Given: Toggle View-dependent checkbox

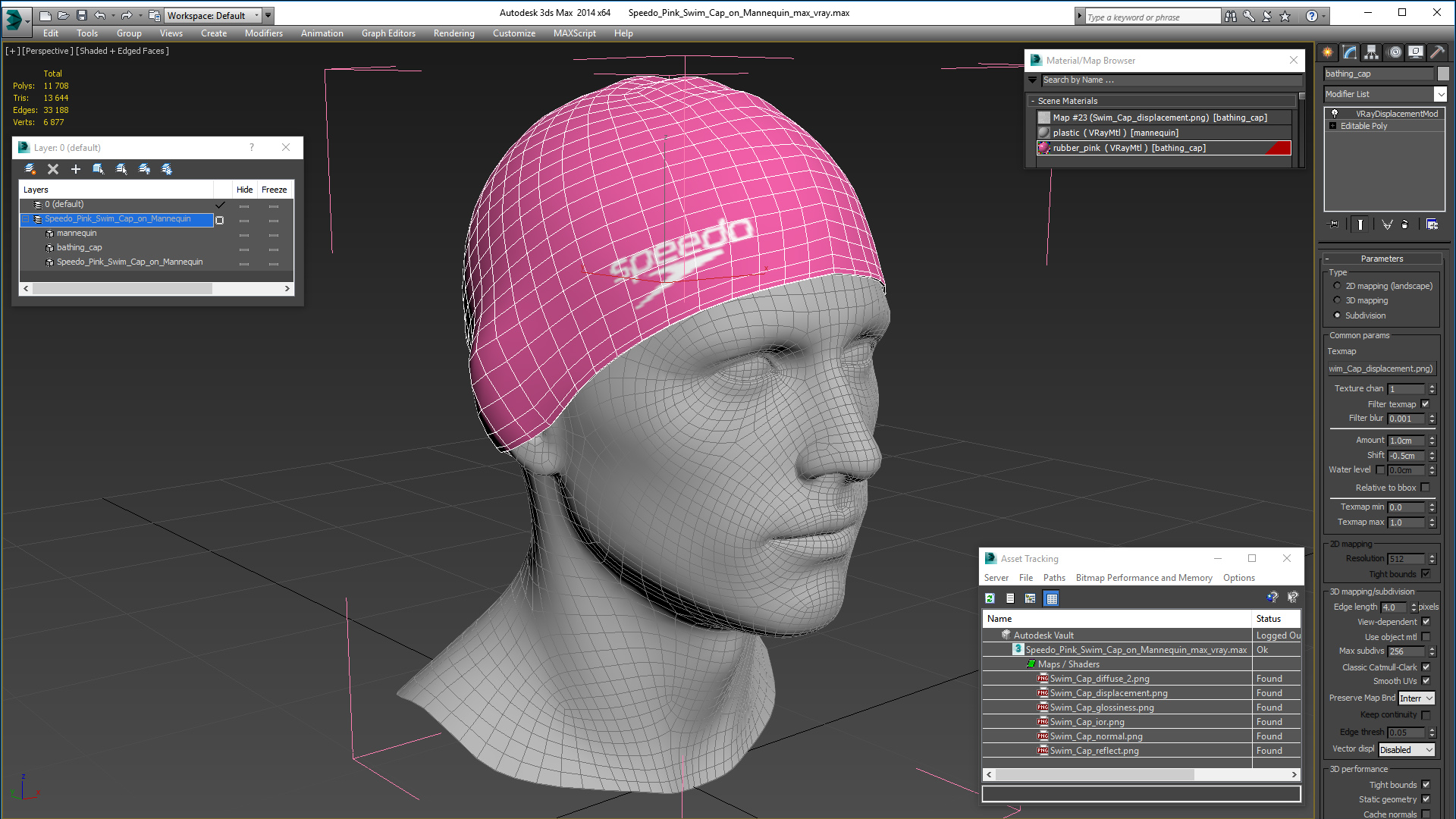Looking at the screenshot, I should click(1426, 622).
